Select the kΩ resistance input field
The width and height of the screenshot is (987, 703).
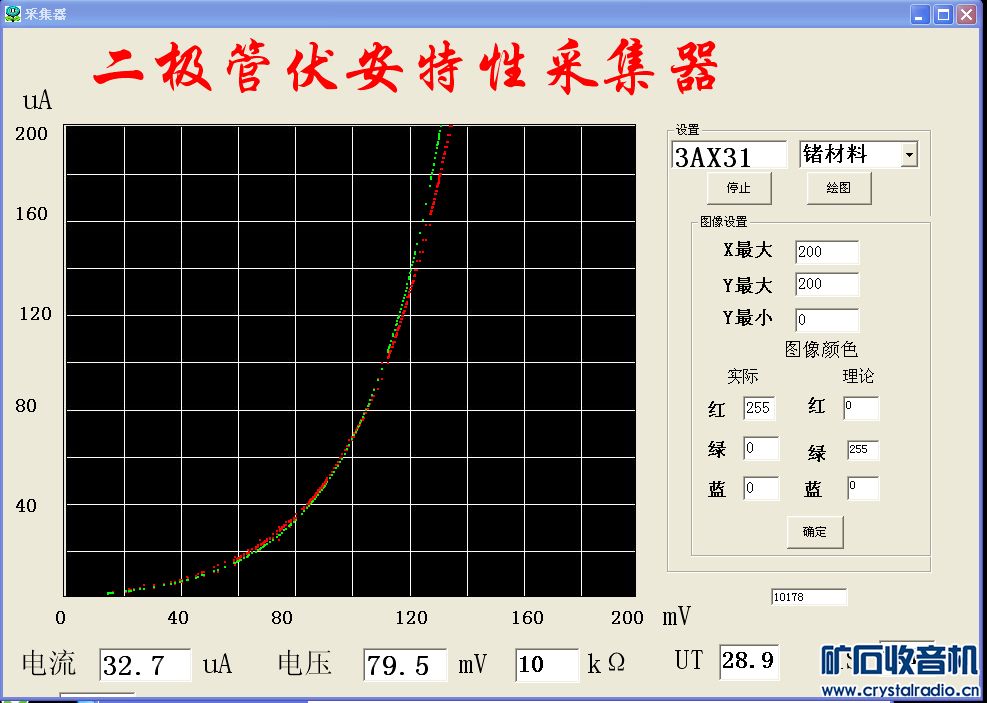546,665
